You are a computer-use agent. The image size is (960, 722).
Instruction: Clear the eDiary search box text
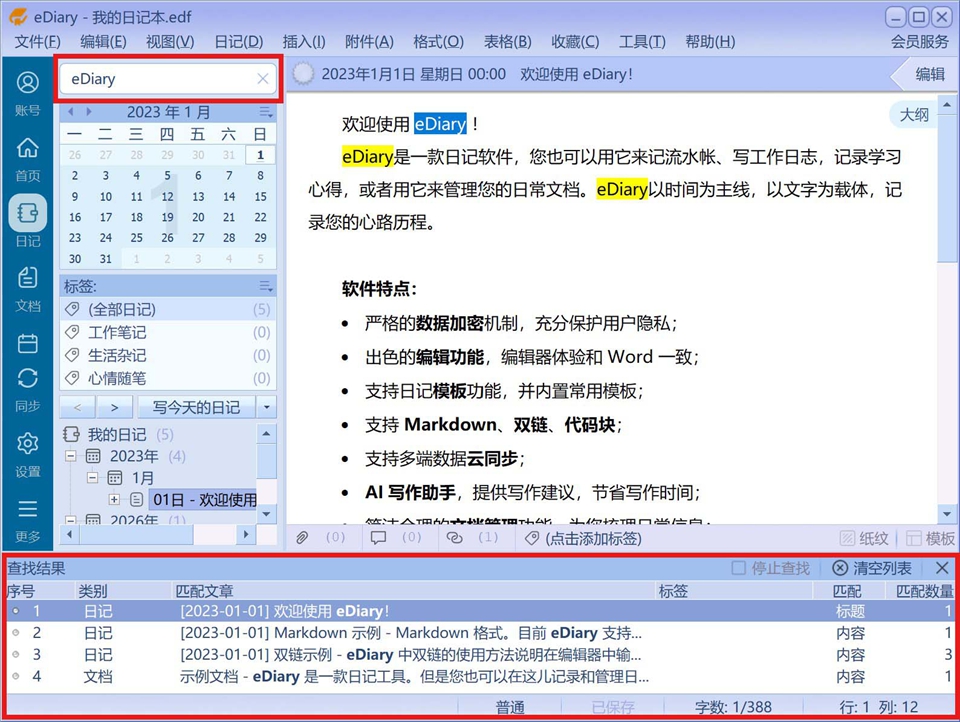tap(263, 78)
